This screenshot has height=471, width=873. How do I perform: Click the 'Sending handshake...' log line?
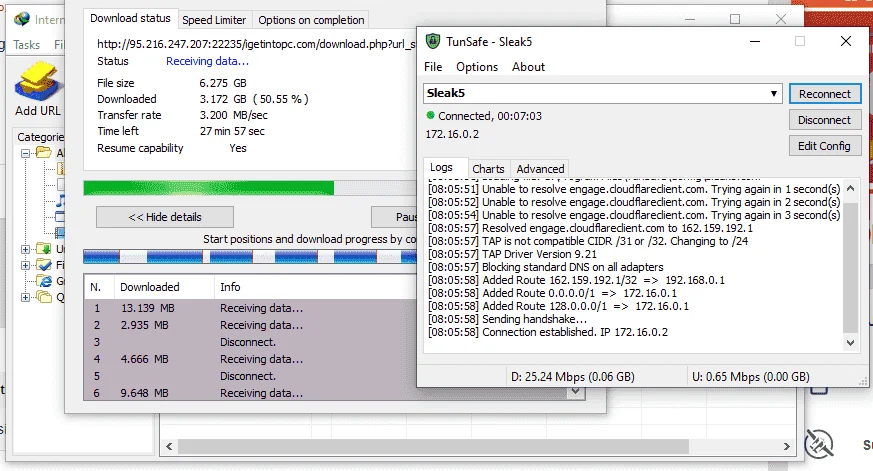pyautogui.click(x=507, y=320)
